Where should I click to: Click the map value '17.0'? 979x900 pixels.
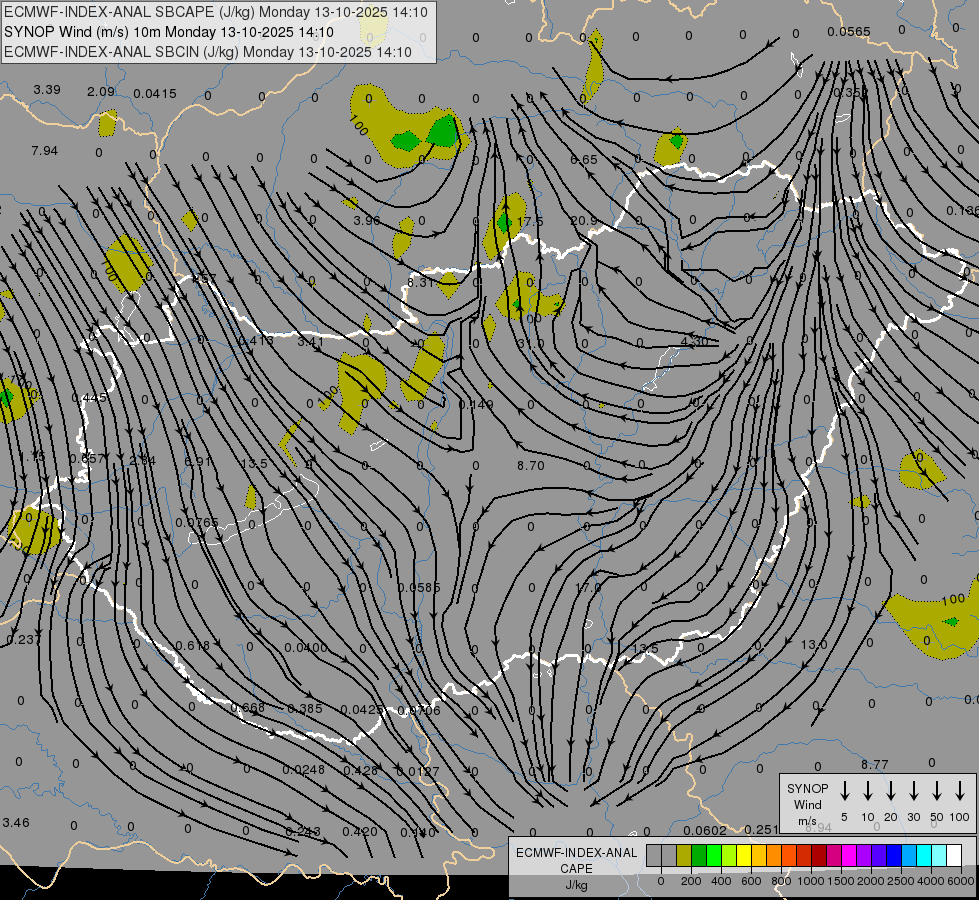tap(588, 588)
